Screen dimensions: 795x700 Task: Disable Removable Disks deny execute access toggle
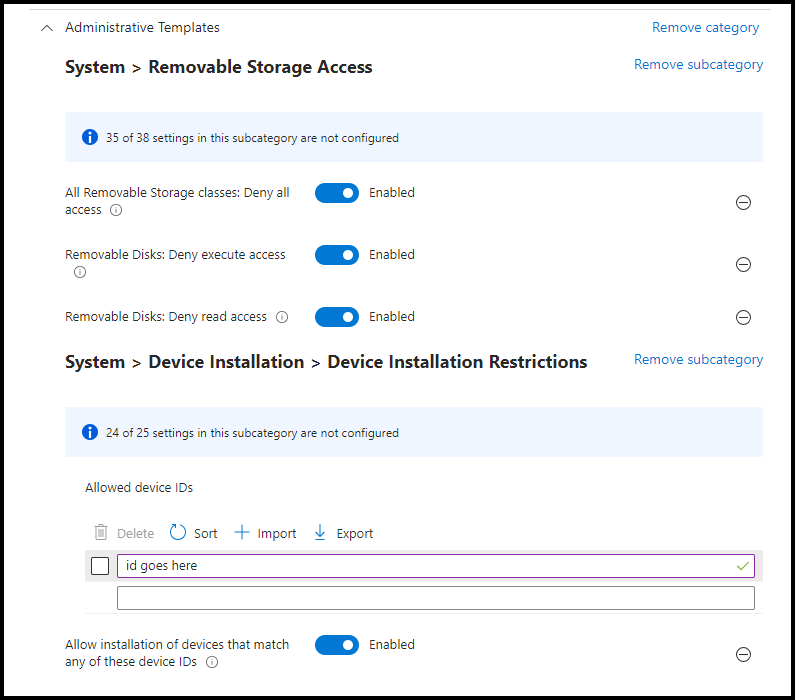point(337,254)
